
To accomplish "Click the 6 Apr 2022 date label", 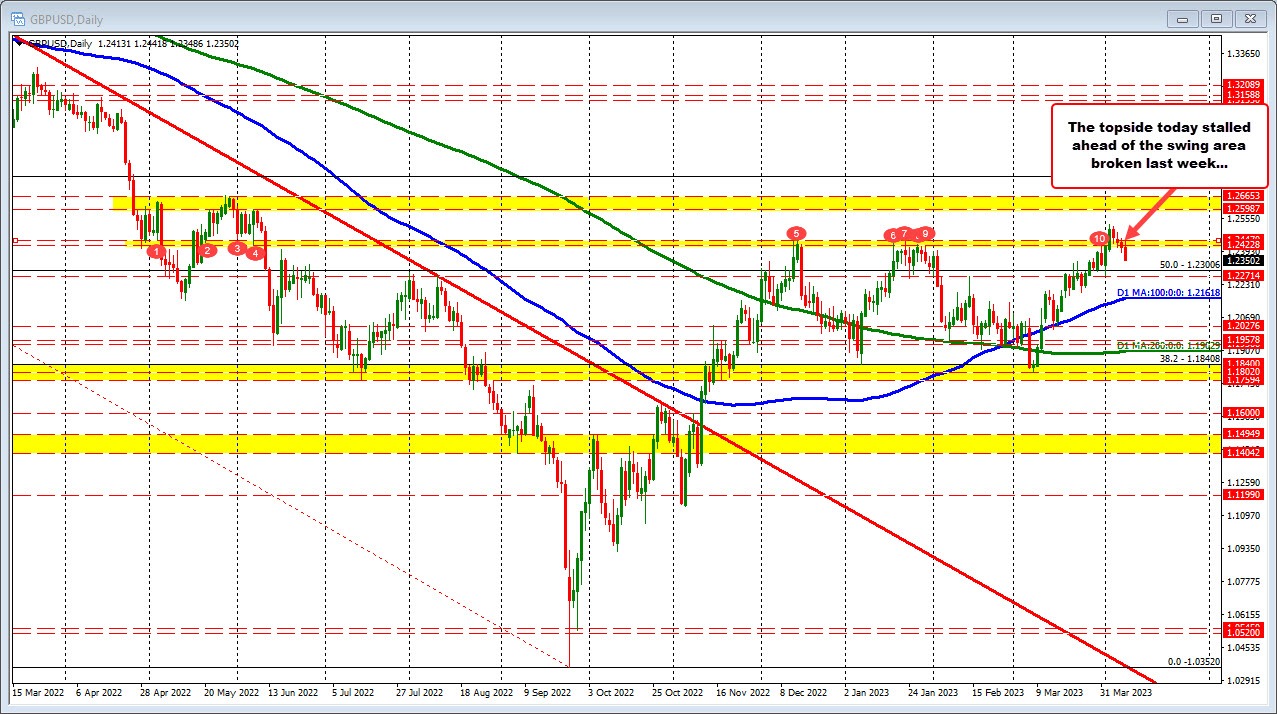I will (98, 691).
